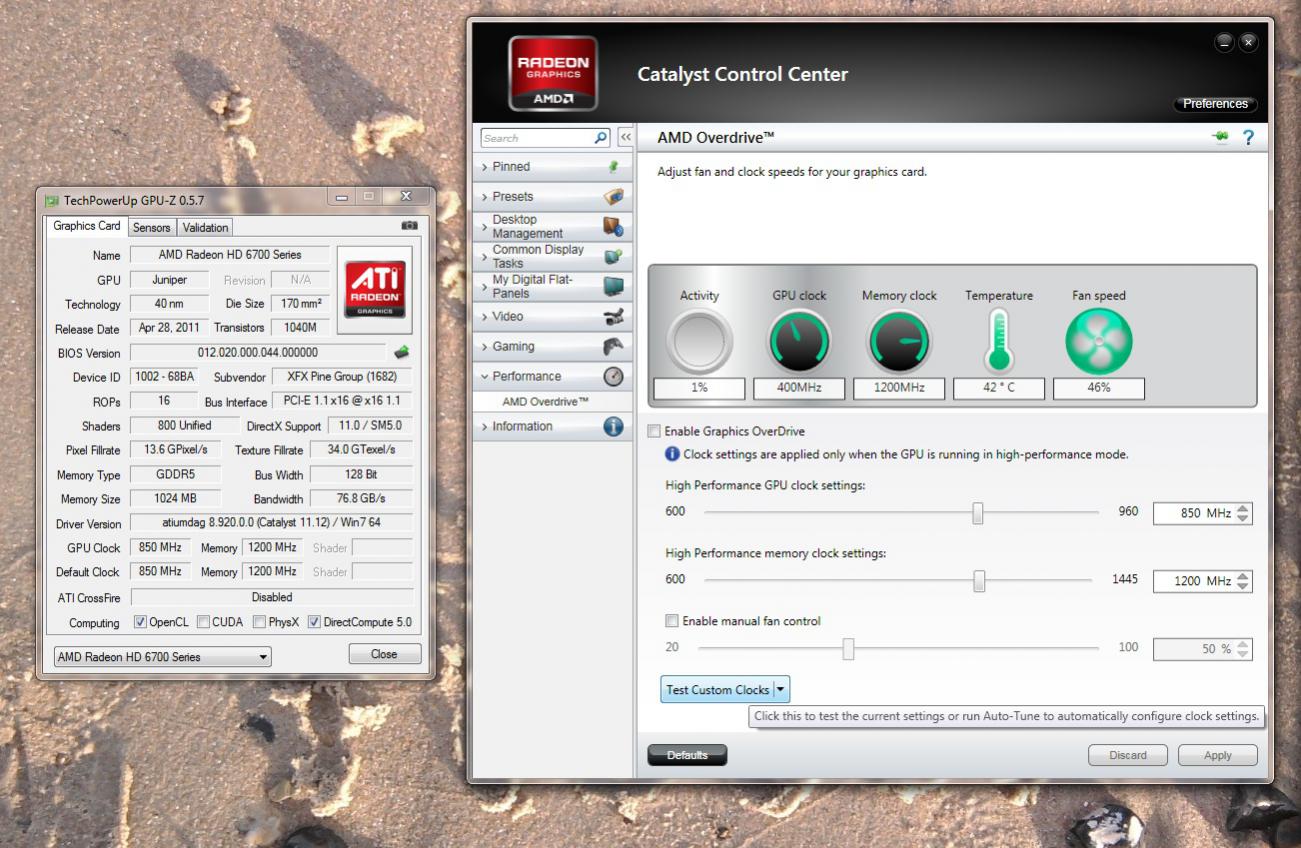Open the AMD Radeon HD 6700 Series dropdown
The width and height of the screenshot is (1301, 848).
click(163, 657)
